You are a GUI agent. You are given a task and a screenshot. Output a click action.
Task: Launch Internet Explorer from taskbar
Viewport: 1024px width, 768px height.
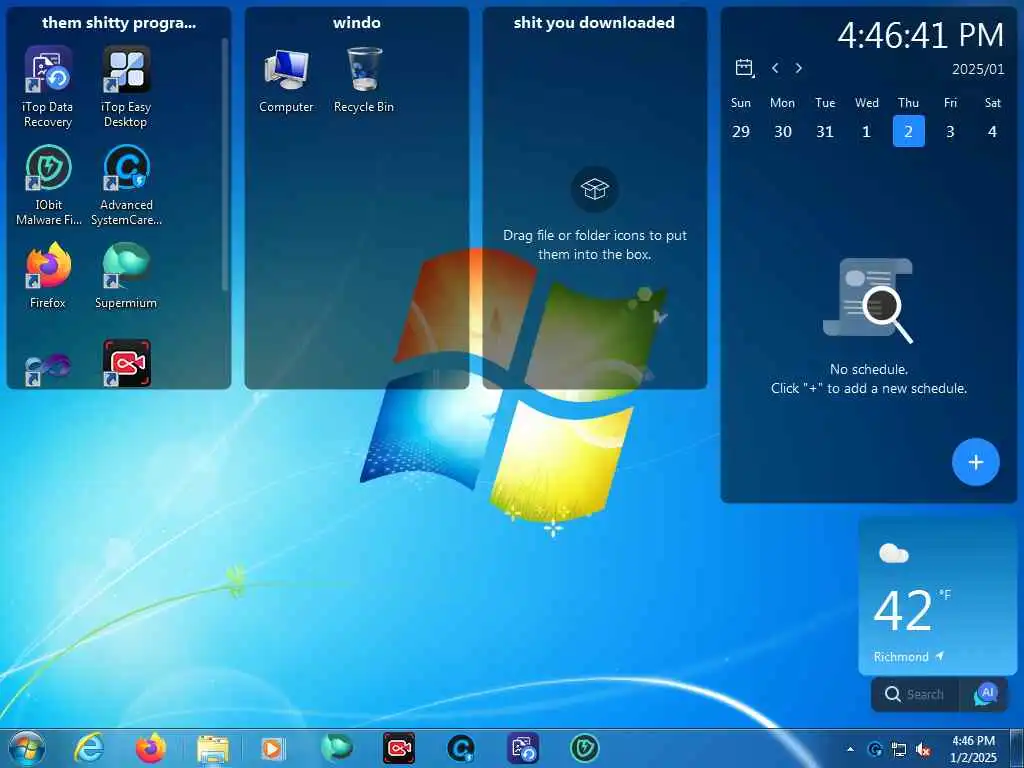coord(89,748)
